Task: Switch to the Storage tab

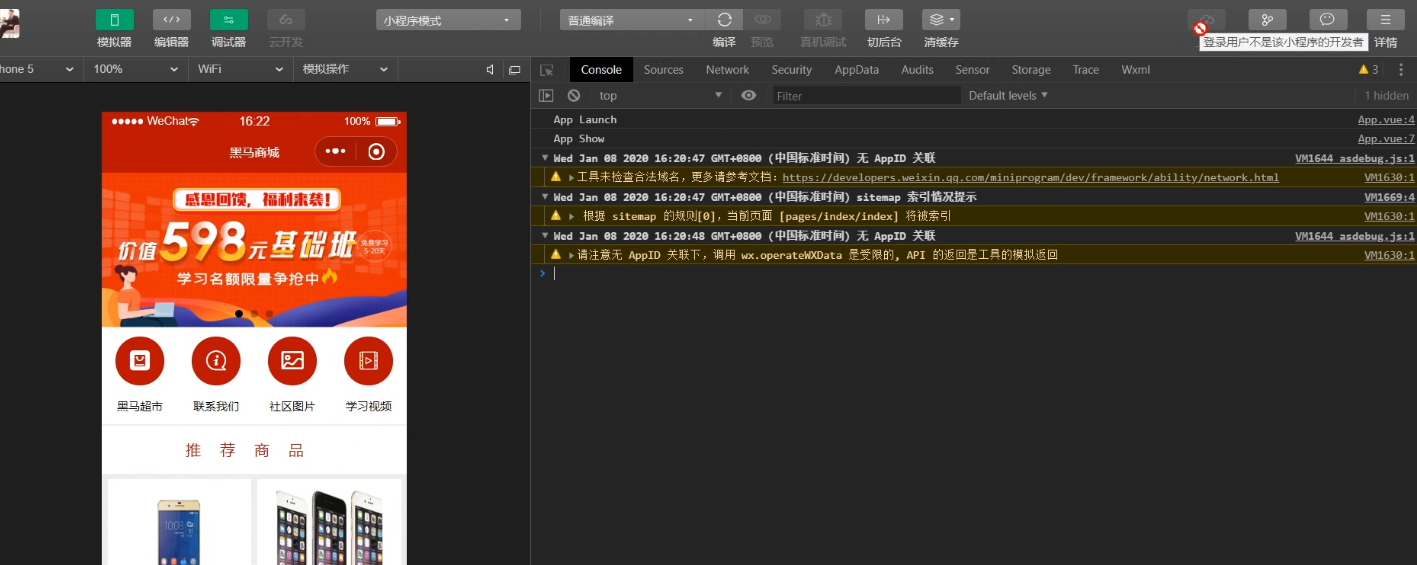Action: coord(1031,70)
